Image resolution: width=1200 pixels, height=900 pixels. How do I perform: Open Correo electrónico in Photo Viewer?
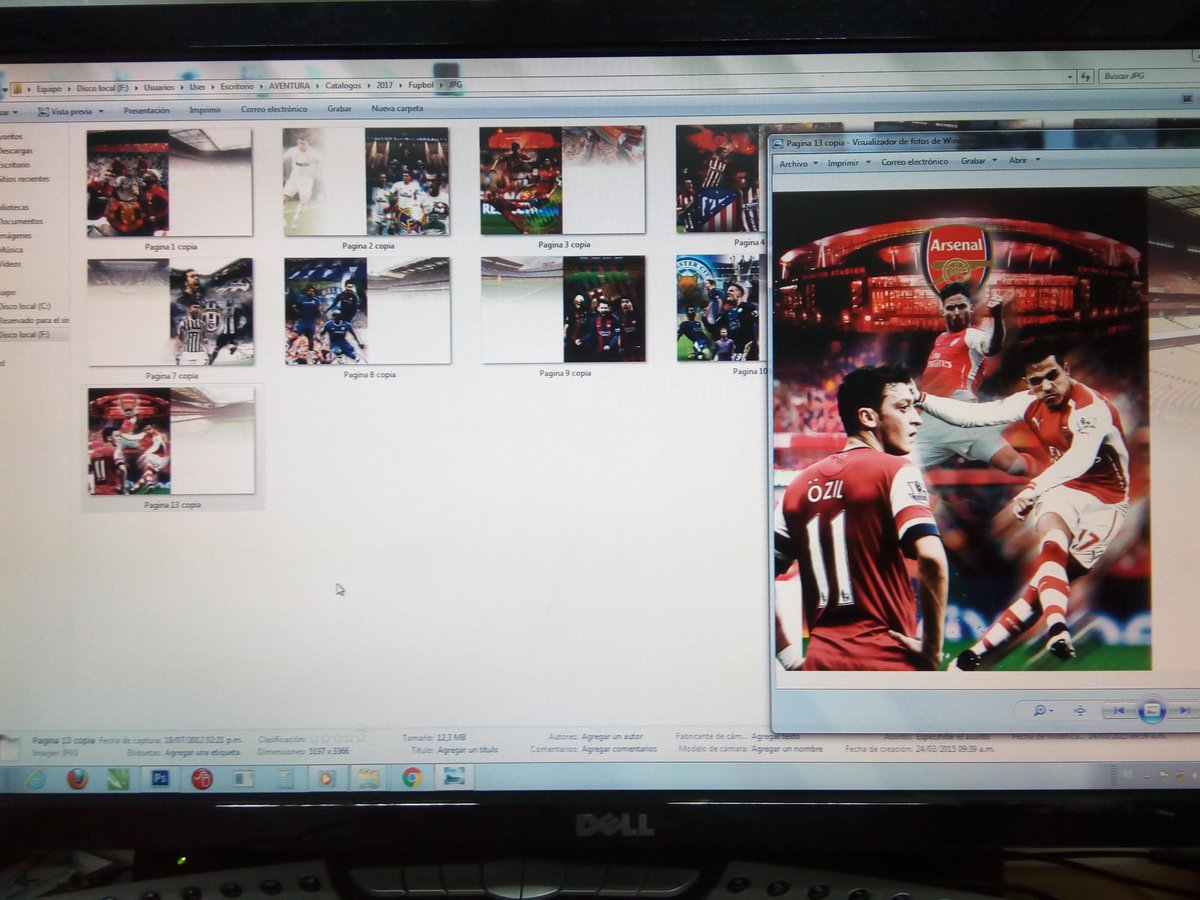point(915,161)
